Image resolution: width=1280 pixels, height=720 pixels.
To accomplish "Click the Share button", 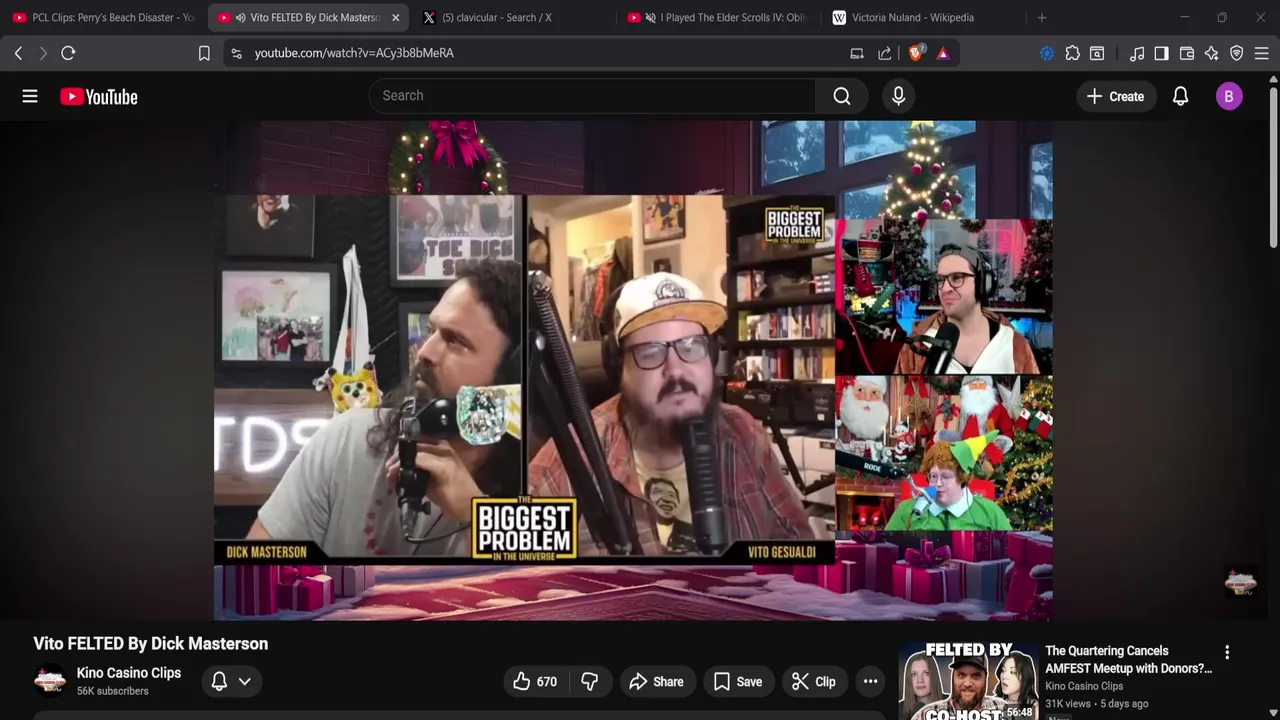I will 656,682.
